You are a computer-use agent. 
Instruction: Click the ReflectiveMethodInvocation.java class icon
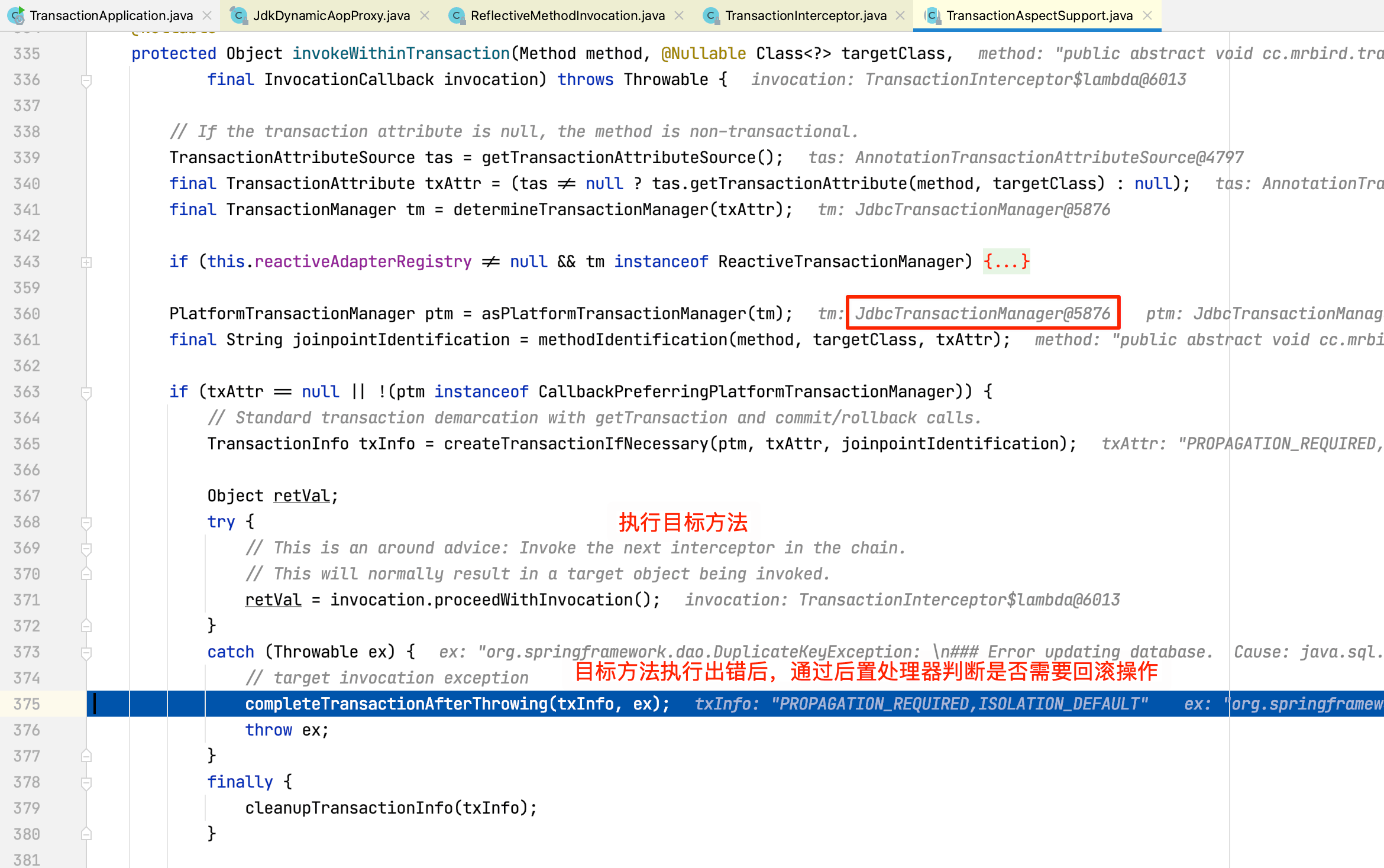[456, 15]
